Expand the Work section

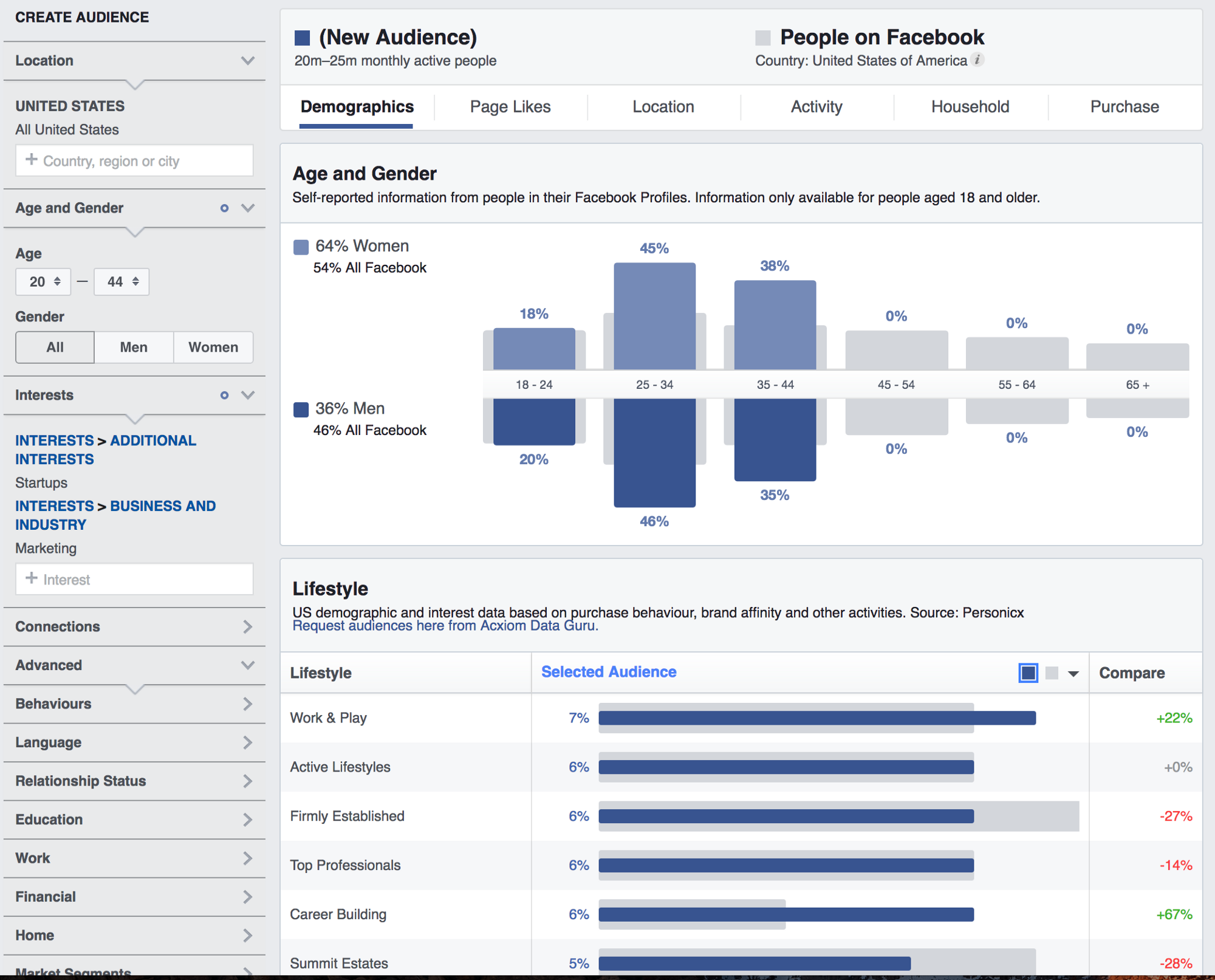click(134, 858)
